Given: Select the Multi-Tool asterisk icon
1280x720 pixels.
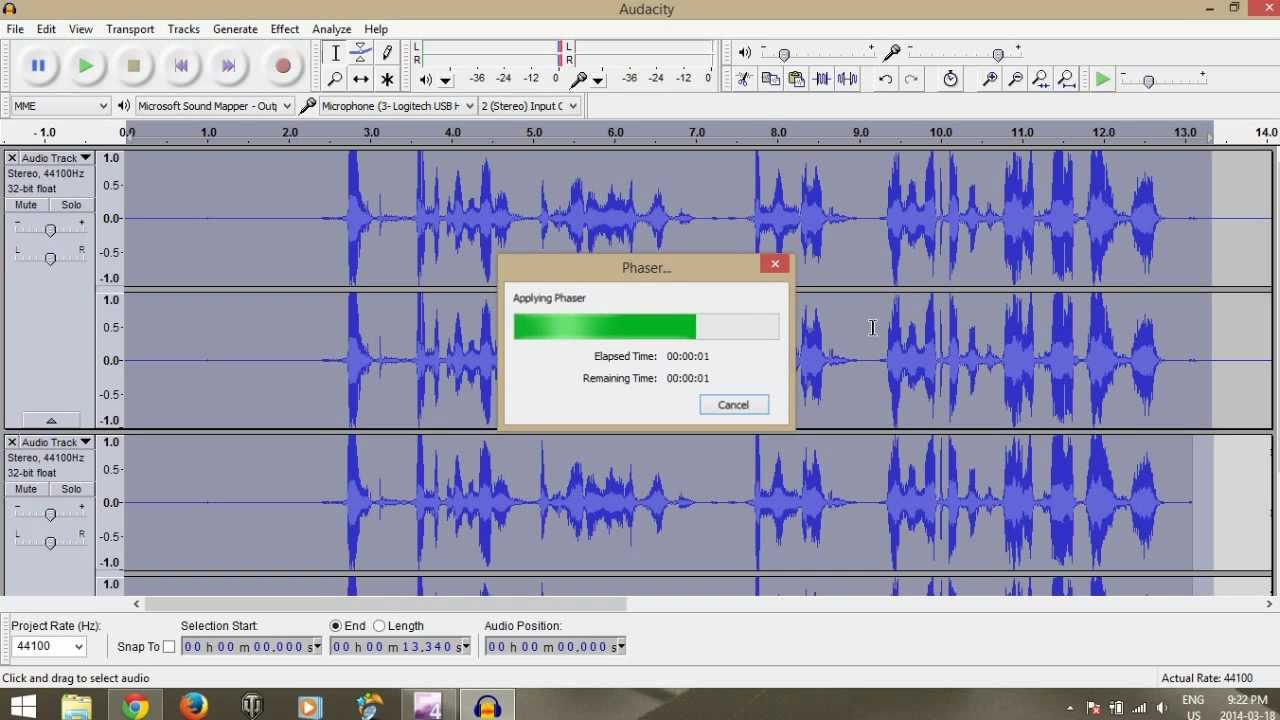Looking at the screenshot, I should click(x=387, y=79).
